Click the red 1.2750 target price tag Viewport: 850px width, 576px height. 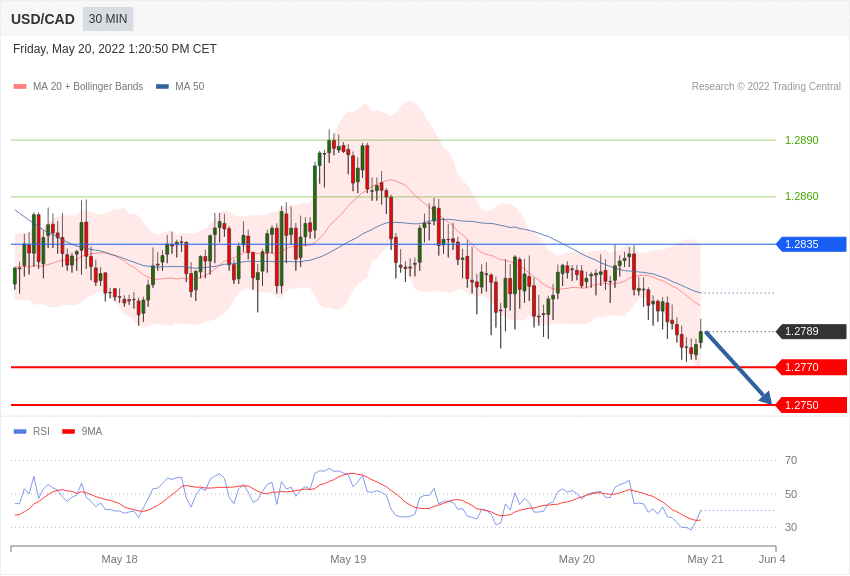[812, 405]
